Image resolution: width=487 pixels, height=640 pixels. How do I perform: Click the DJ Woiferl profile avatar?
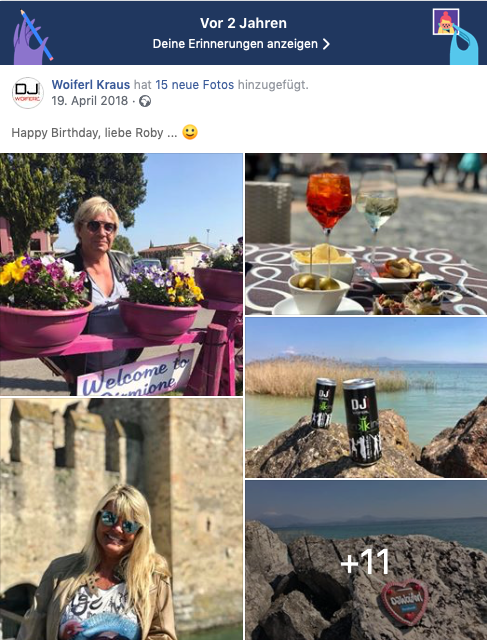click(28, 93)
